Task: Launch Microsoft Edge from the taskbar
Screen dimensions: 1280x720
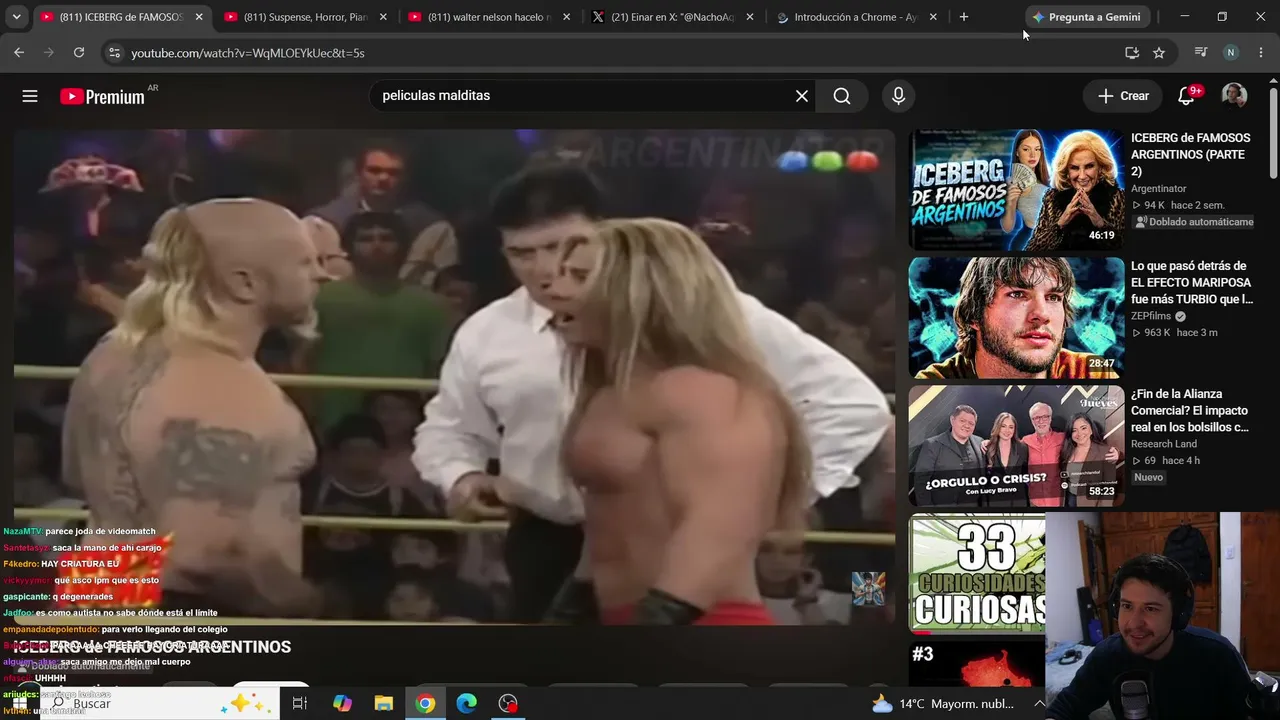Action: tap(467, 703)
